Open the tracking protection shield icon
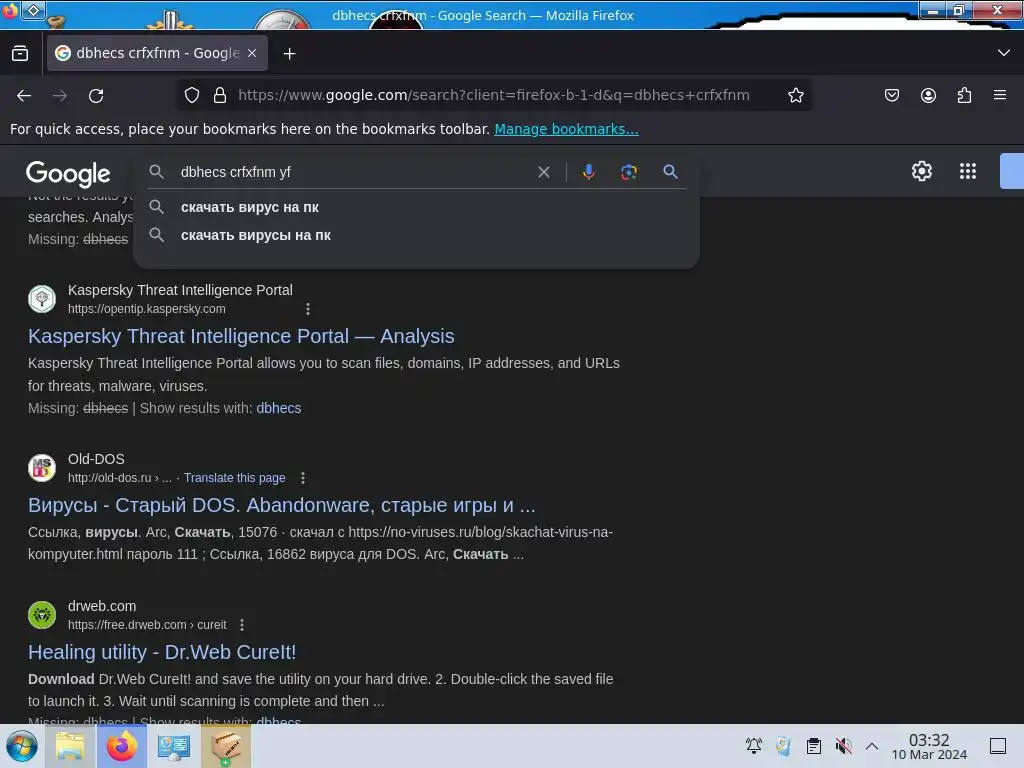Image resolution: width=1024 pixels, height=768 pixels. pos(191,95)
